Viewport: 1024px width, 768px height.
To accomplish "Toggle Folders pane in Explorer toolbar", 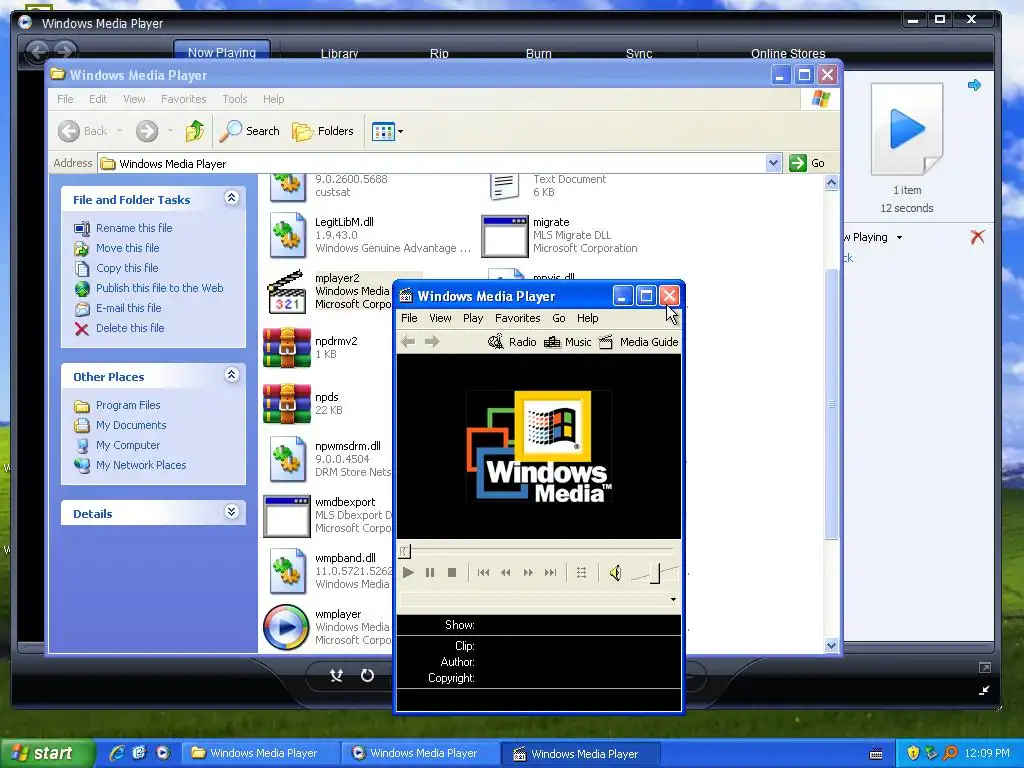I will (x=323, y=131).
